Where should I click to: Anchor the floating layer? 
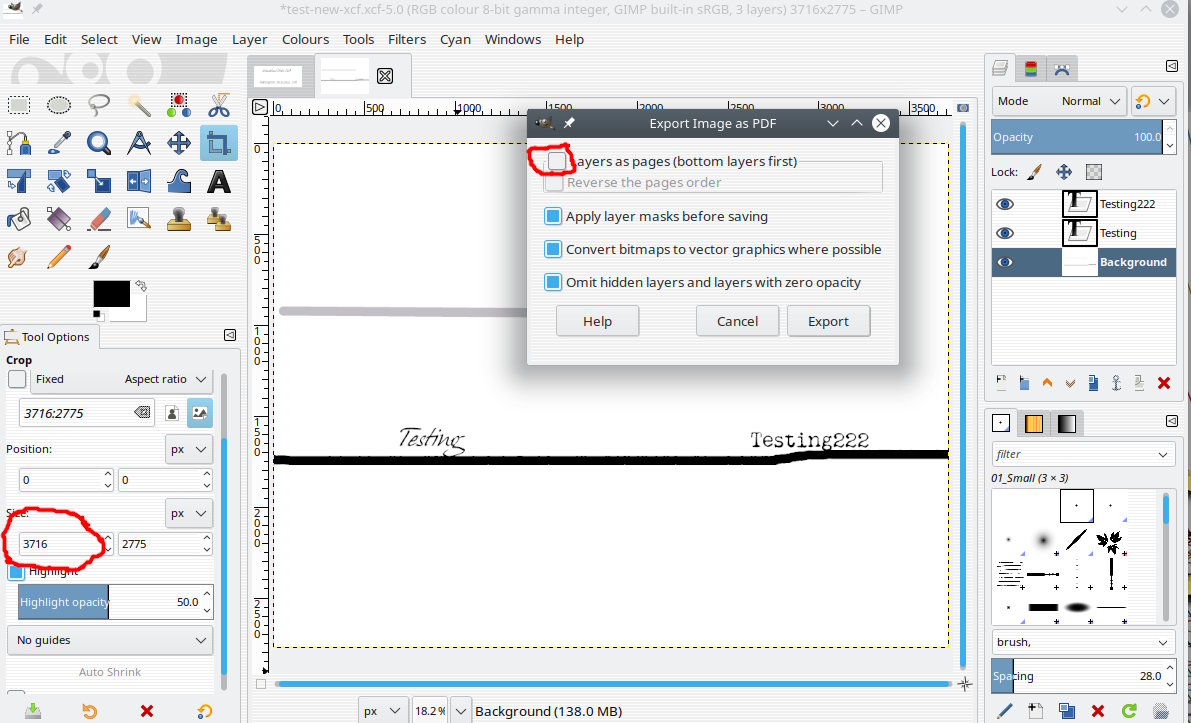tap(1116, 384)
